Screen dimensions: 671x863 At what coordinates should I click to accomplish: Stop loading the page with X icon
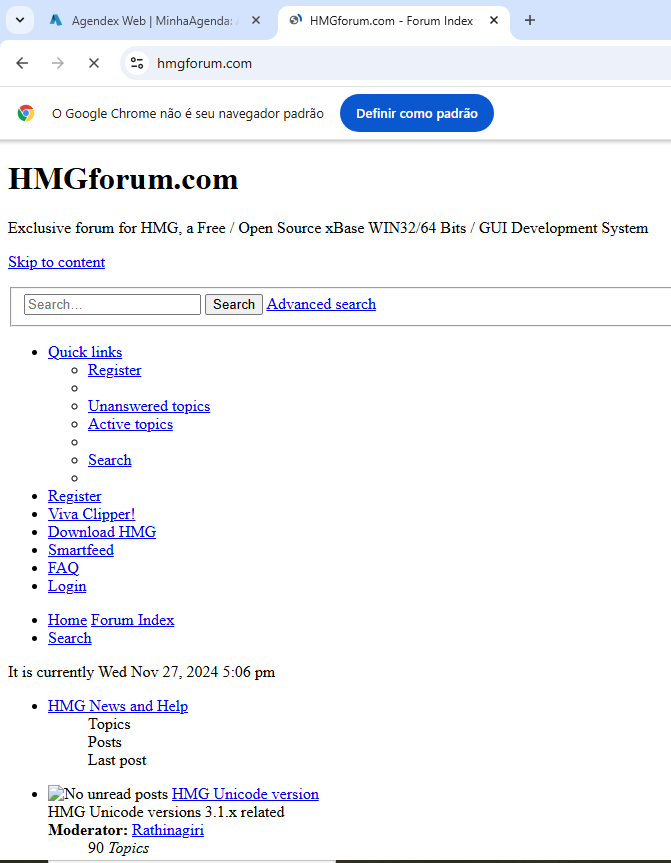tap(94, 63)
